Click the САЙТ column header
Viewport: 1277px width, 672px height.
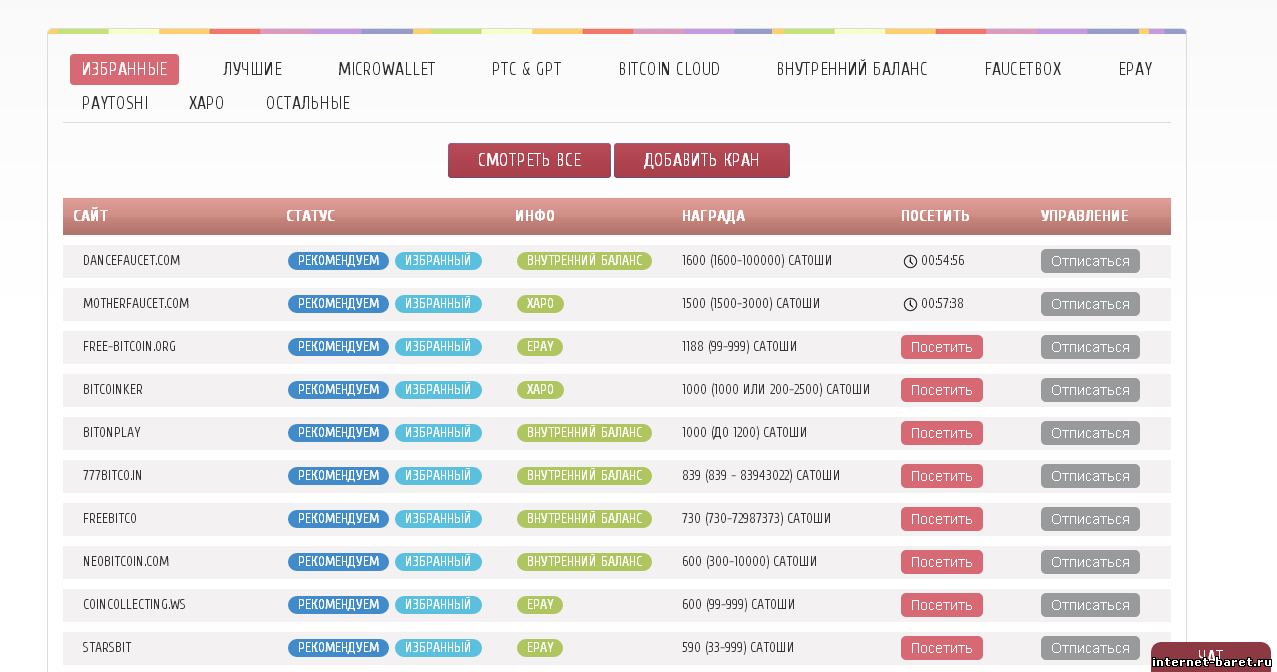[90, 216]
